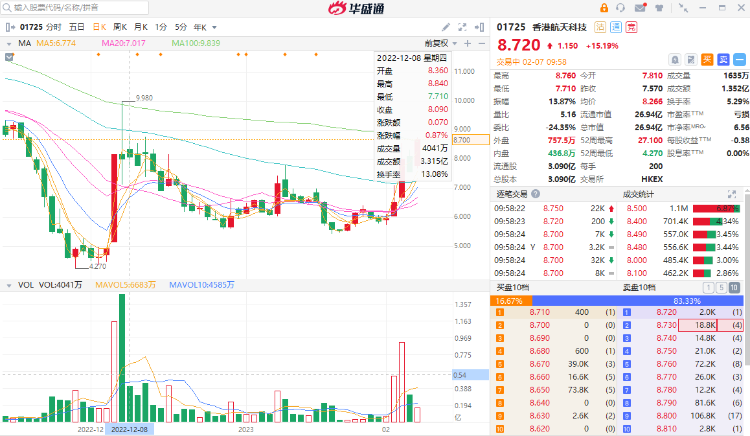Open the price alert bell icon
The height and width of the screenshot is (436, 750).
point(674,60)
